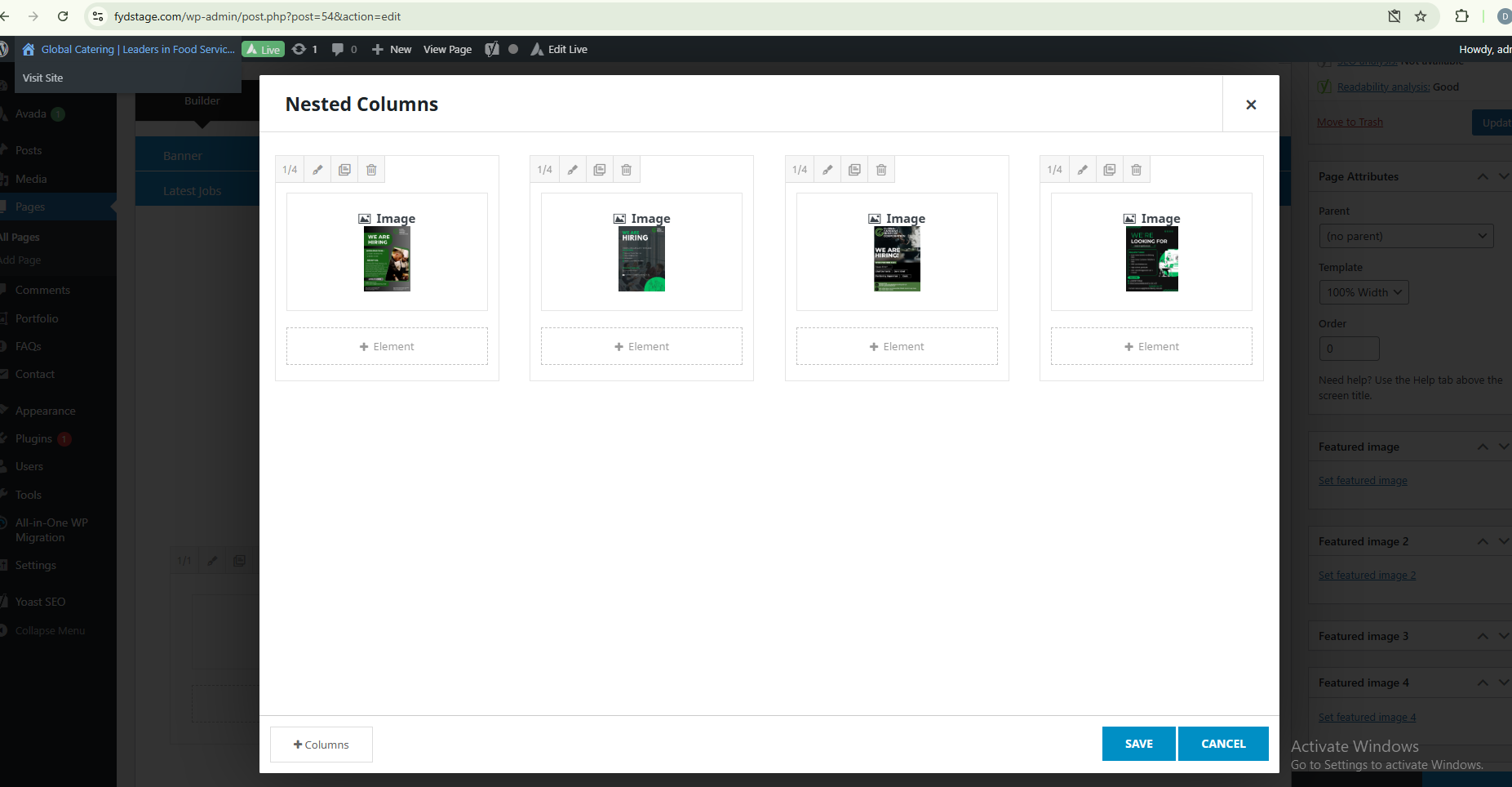Click Edit Live in the admin bar
The image size is (1512, 787).
click(x=559, y=49)
